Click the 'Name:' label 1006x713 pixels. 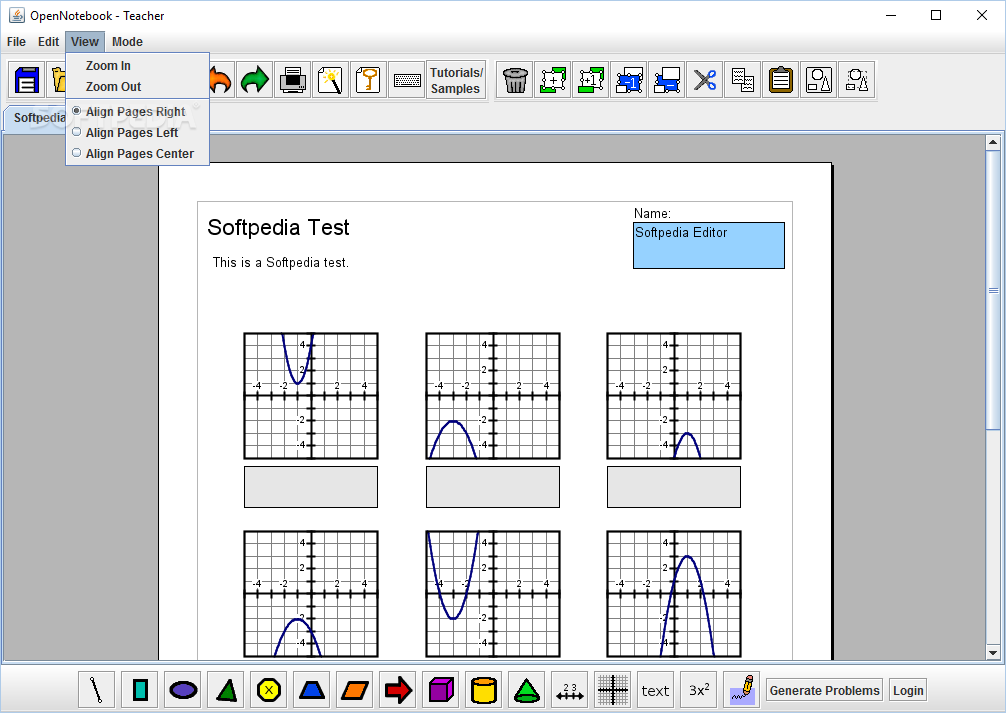click(652, 213)
